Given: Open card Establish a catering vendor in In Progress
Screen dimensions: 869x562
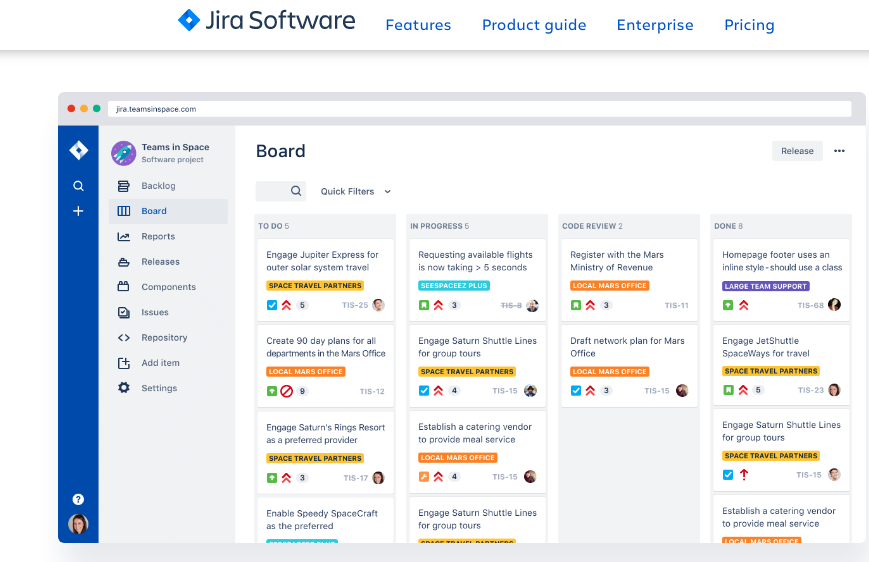Looking at the screenshot, I should 477,452.
